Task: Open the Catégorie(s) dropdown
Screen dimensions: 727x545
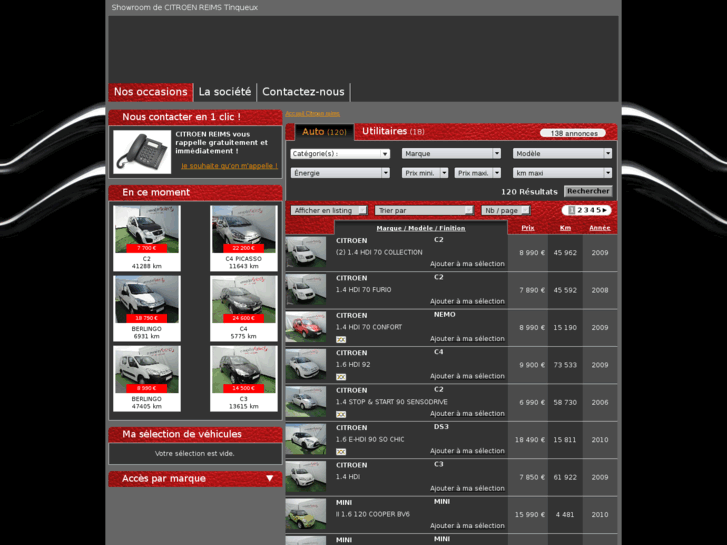Action: point(340,154)
